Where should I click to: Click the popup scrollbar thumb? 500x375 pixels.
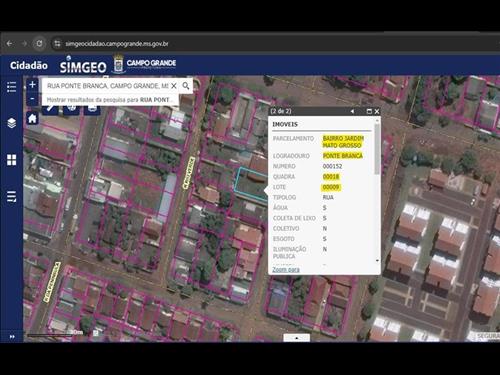pos(377,149)
